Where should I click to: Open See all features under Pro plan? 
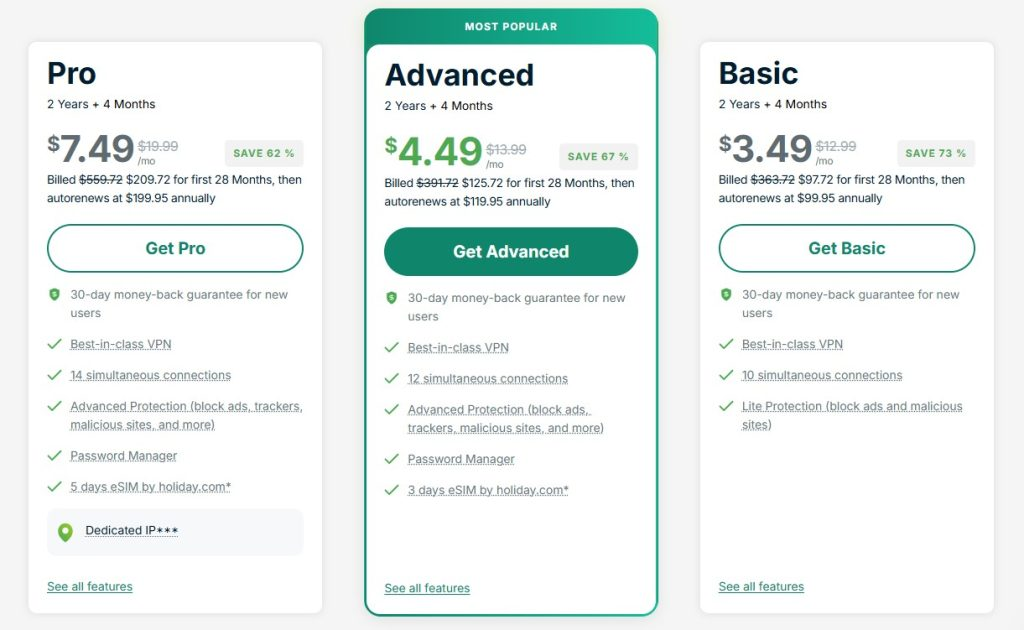(90, 587)
